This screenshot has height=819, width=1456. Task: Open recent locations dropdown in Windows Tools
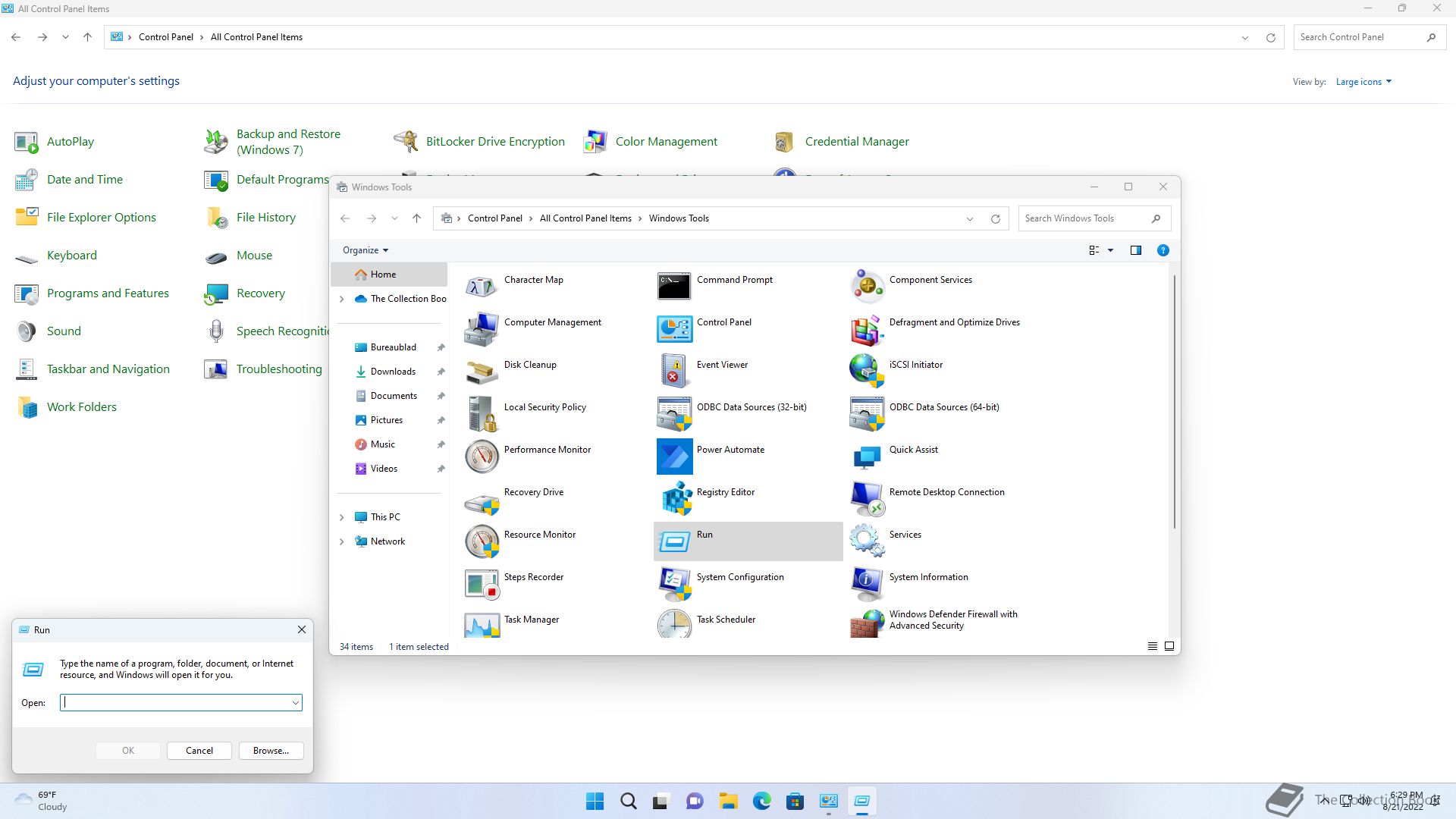(394, 218)
